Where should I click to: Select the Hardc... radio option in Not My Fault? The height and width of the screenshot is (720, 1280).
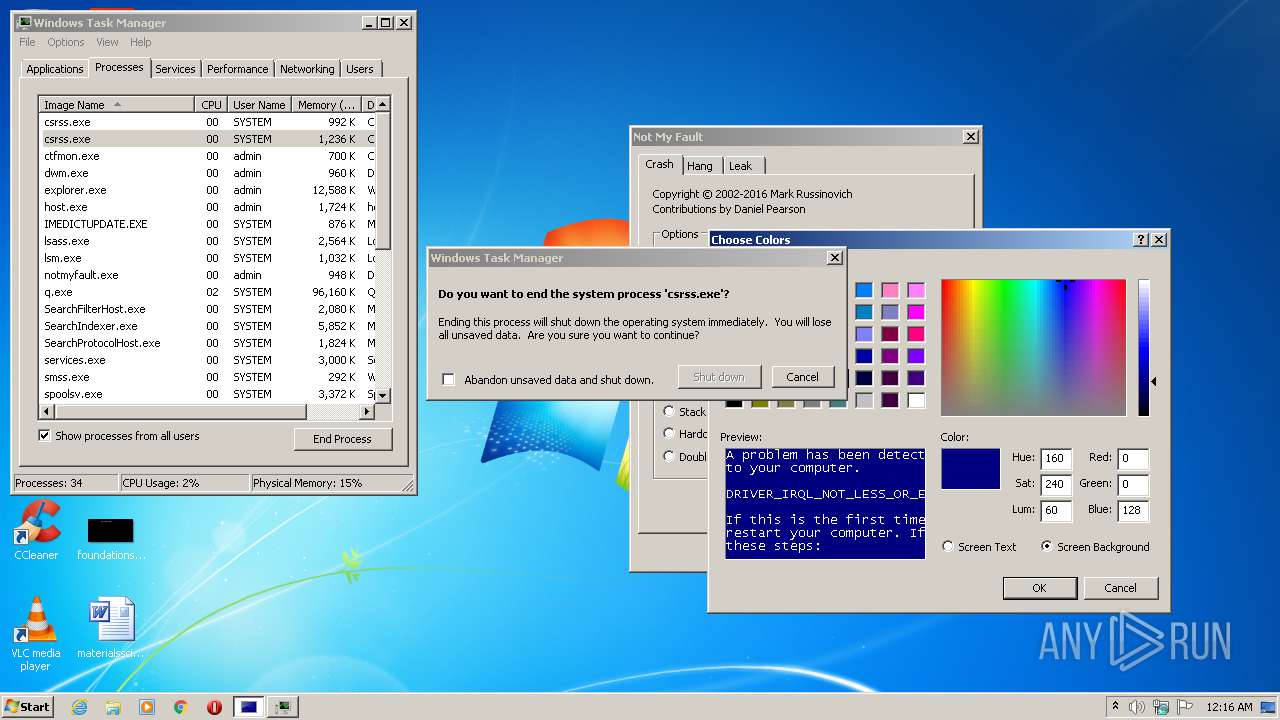pyautogui.click(x=669, y=433)
